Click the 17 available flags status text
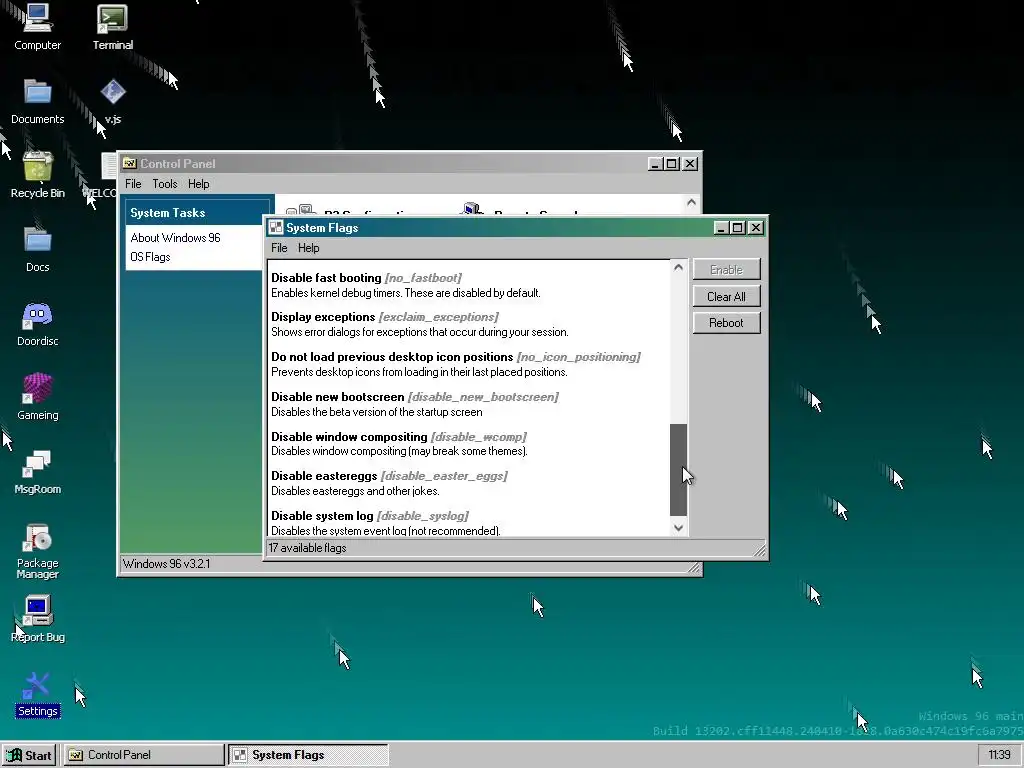This screenshot has width=1024, height=768. click(x=308, y=548)
